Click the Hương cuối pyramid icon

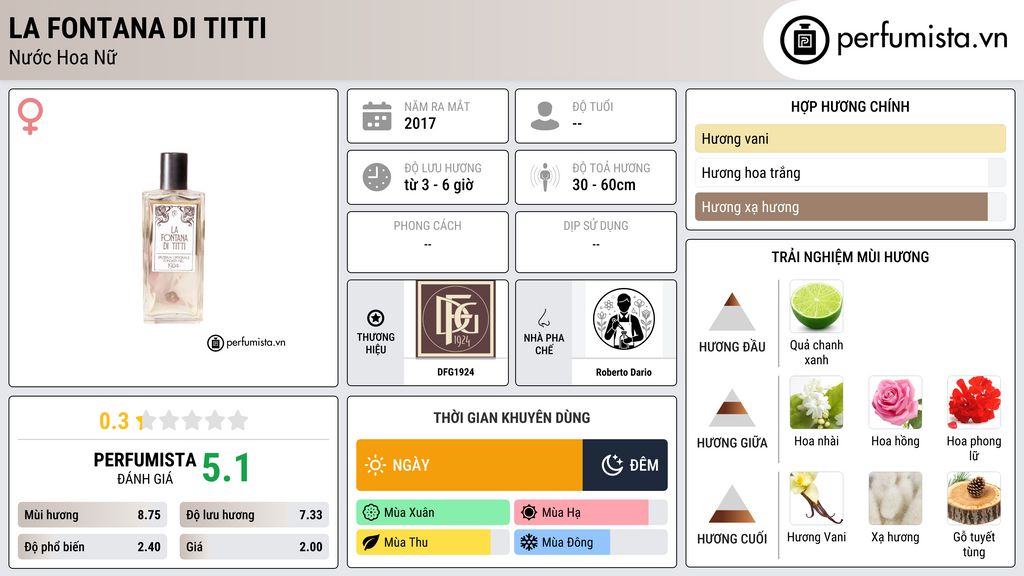click(x=732, y=504)
